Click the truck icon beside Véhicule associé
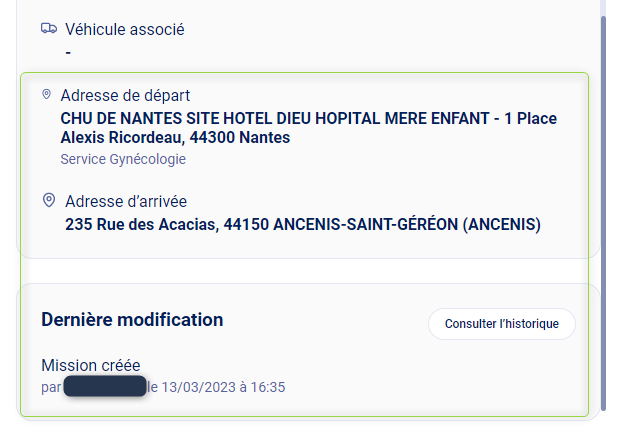Viewport: 621px width, 439px height. point(49,29)
